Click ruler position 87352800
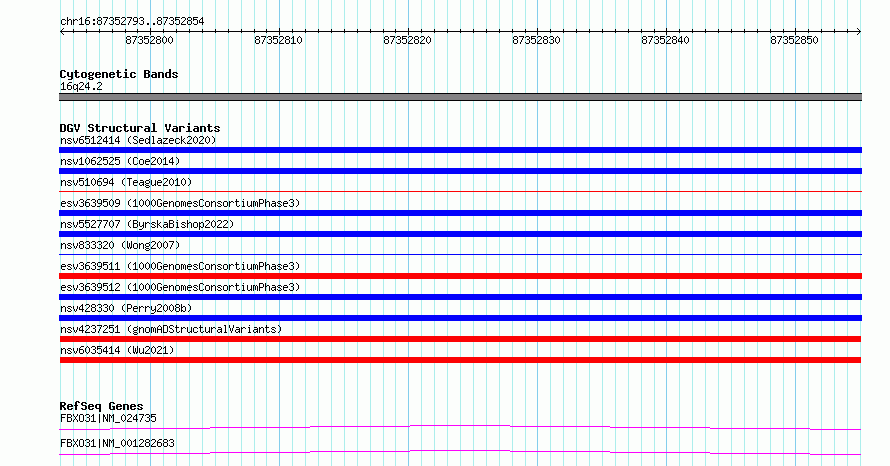890x466 pixels. tap(149, 40)
